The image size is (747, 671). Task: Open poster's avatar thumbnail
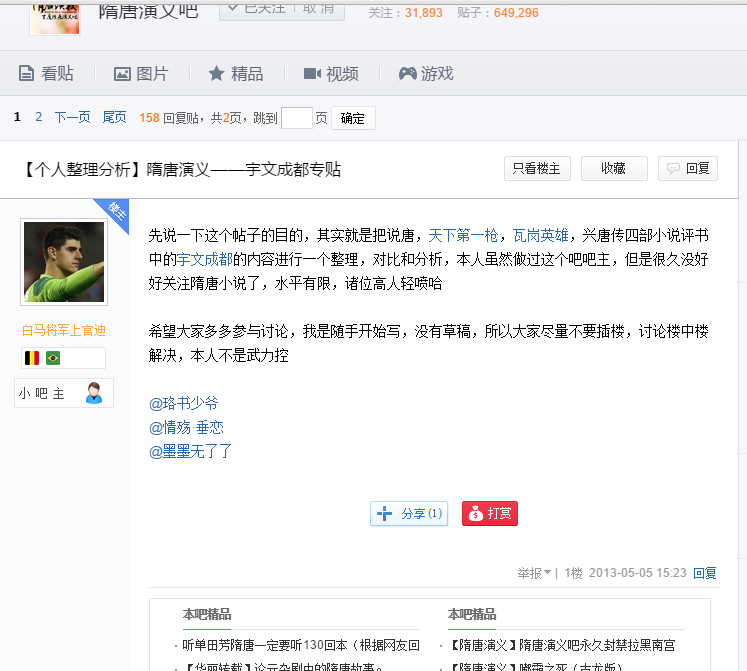click(x=64, y=262)
